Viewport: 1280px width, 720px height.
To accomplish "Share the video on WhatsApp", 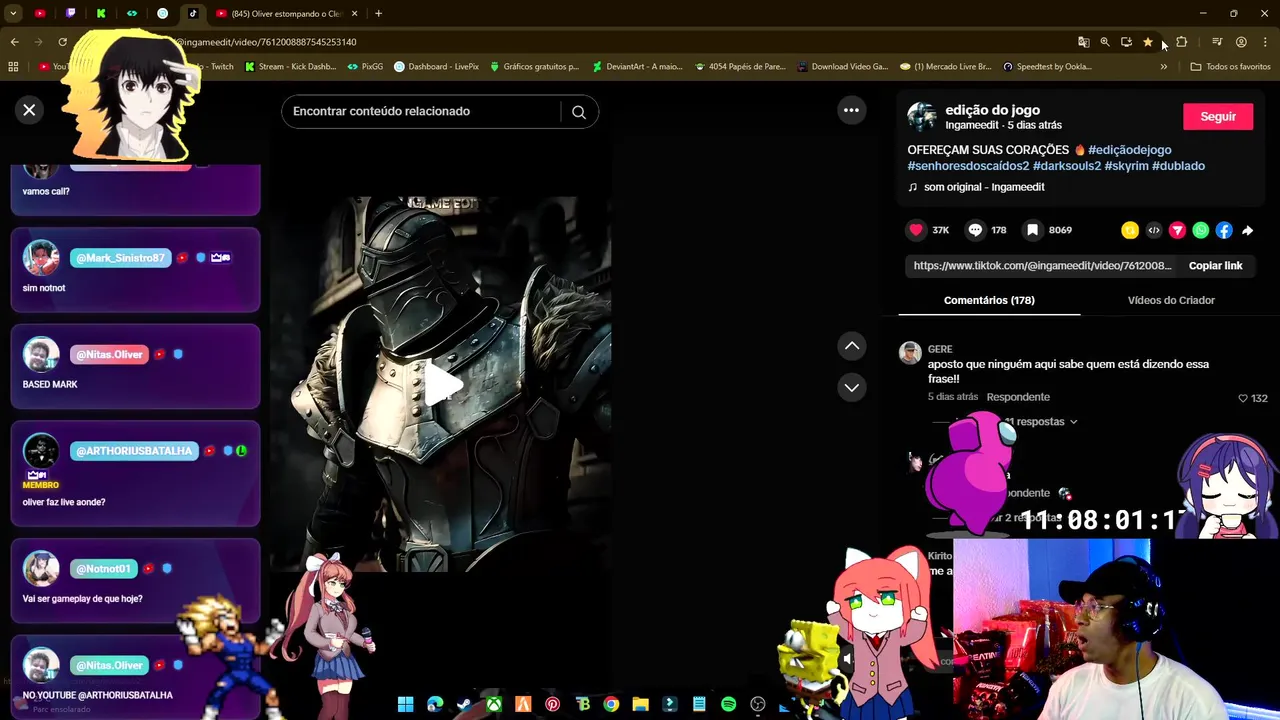I will 1201,230.
